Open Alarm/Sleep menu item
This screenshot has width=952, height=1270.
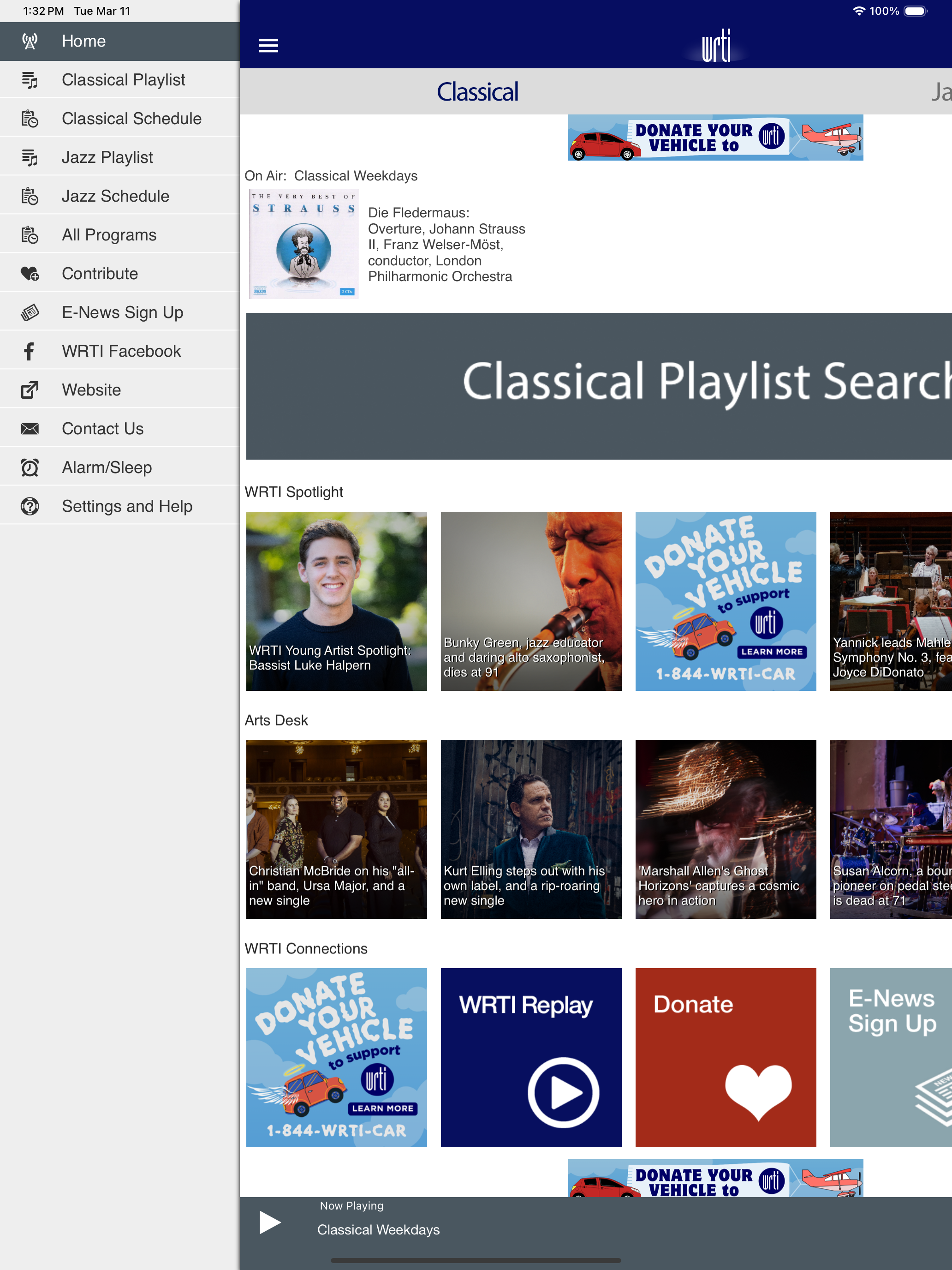pos(119,467)
